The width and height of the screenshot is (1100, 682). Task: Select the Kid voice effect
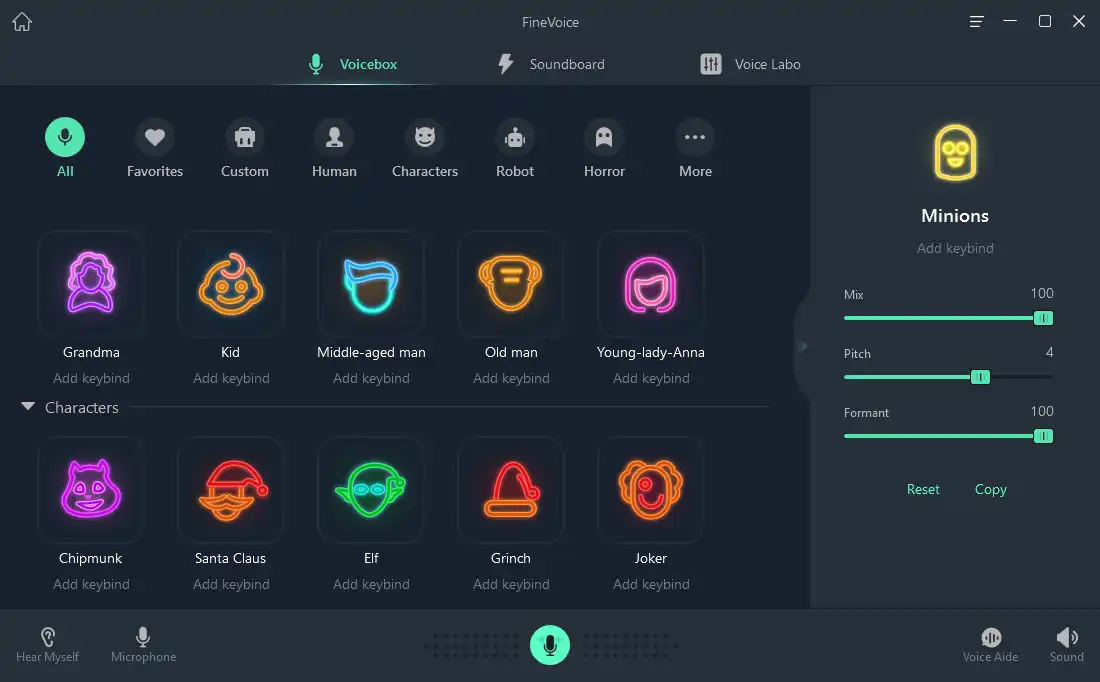pos(231,283)
